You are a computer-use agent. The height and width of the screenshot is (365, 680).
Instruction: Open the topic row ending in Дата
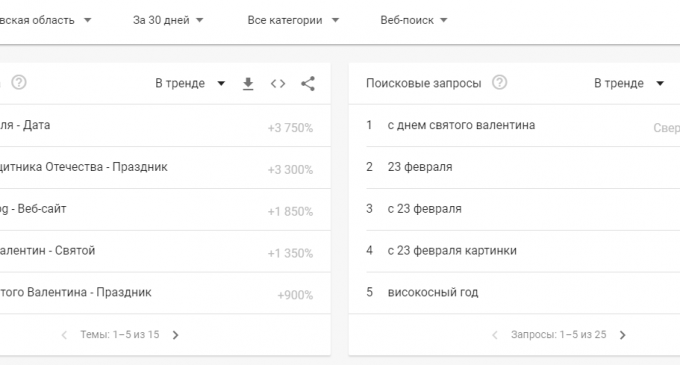tap(165, 126)
